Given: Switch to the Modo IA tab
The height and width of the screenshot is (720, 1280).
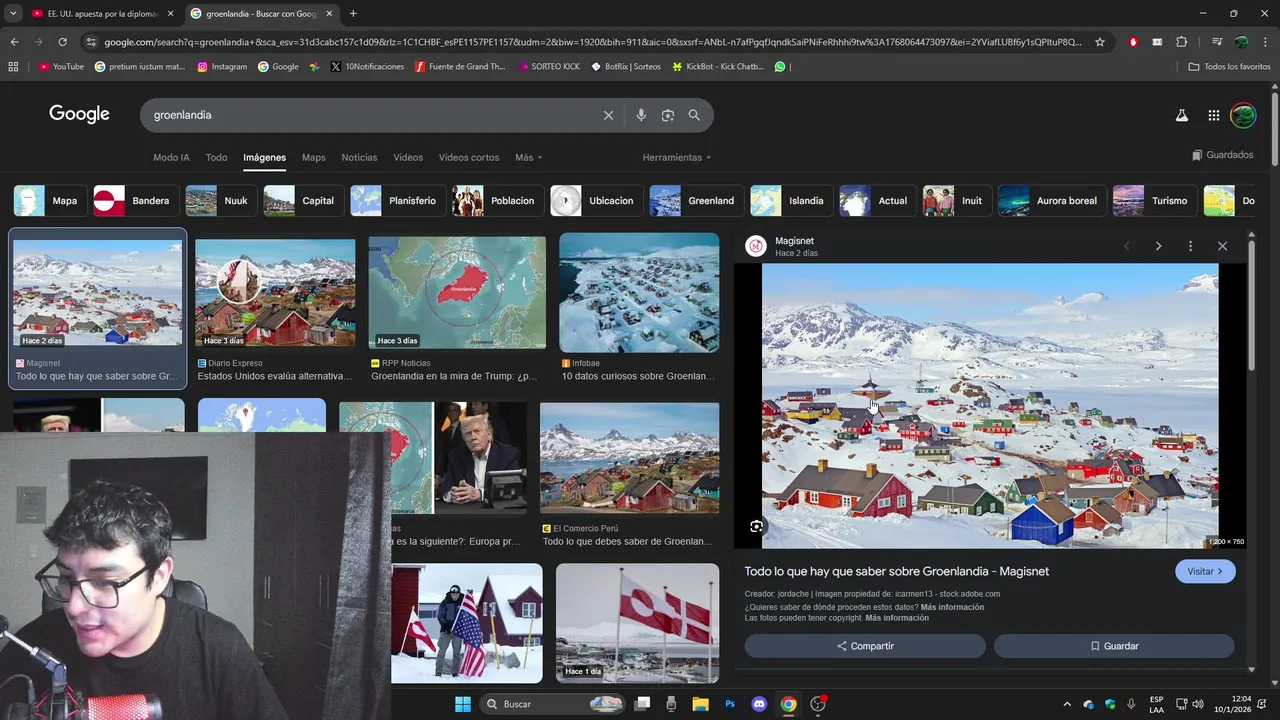Looking at the screenshot, I should [171, 157].
